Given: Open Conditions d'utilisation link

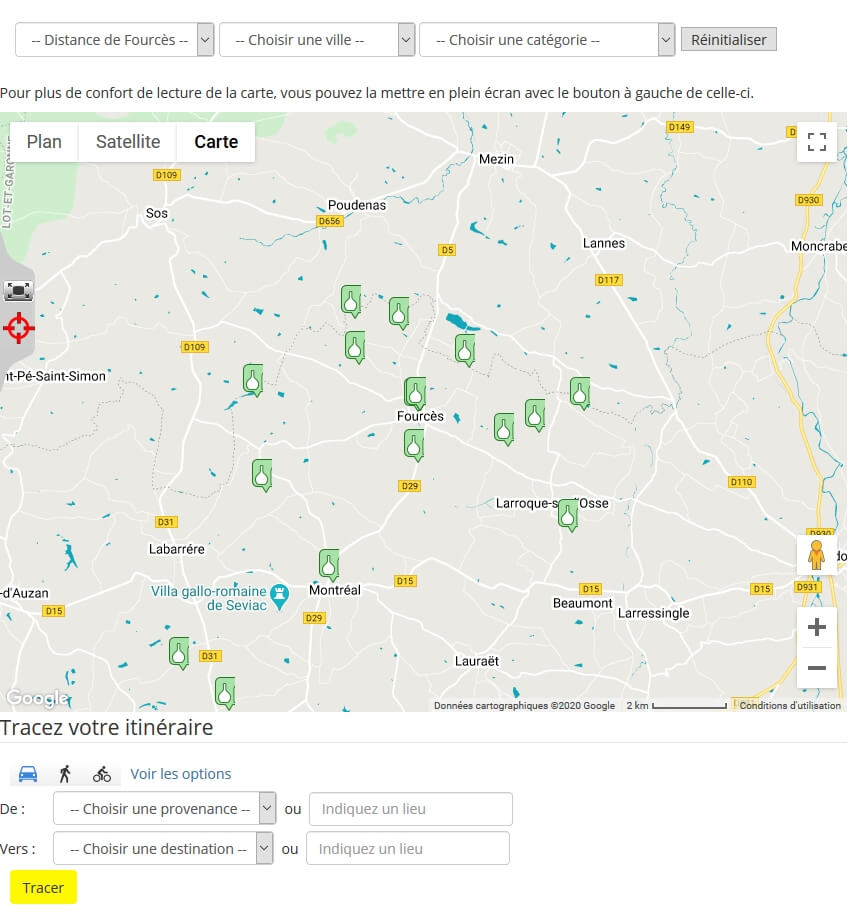Looking at the screenshot, I should [x=790, y=706].
